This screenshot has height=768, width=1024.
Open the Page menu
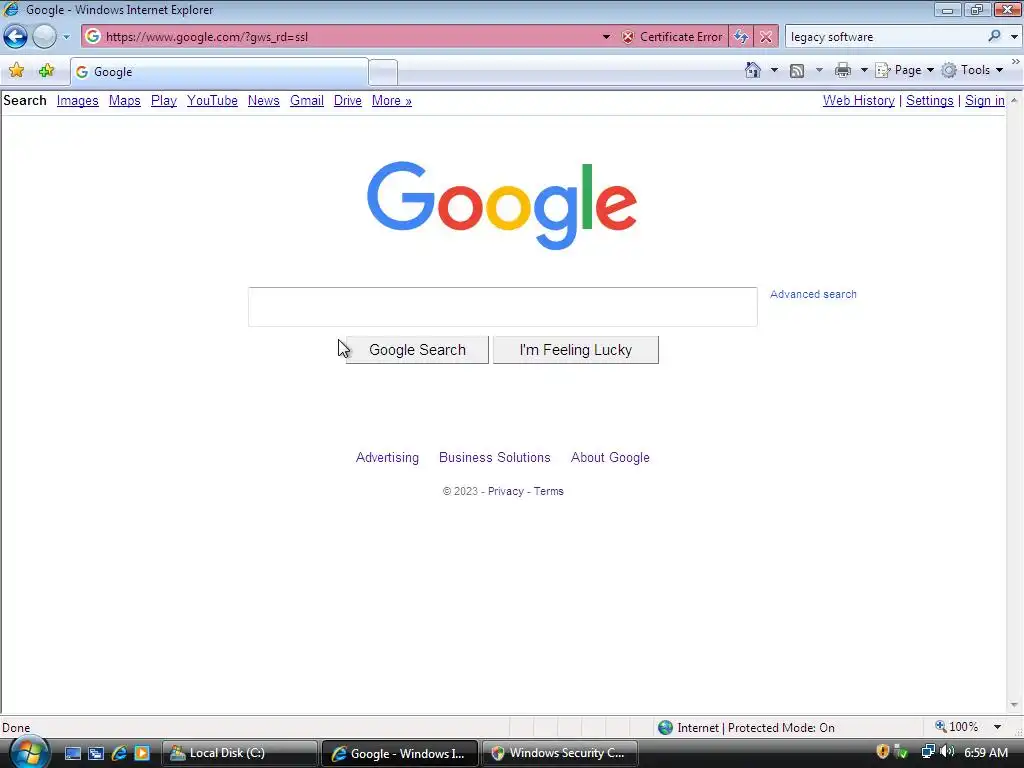[904, 70]
